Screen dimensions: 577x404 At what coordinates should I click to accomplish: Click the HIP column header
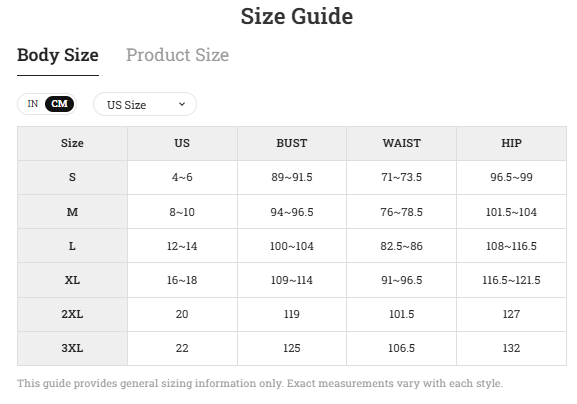[x=511, y=143]
